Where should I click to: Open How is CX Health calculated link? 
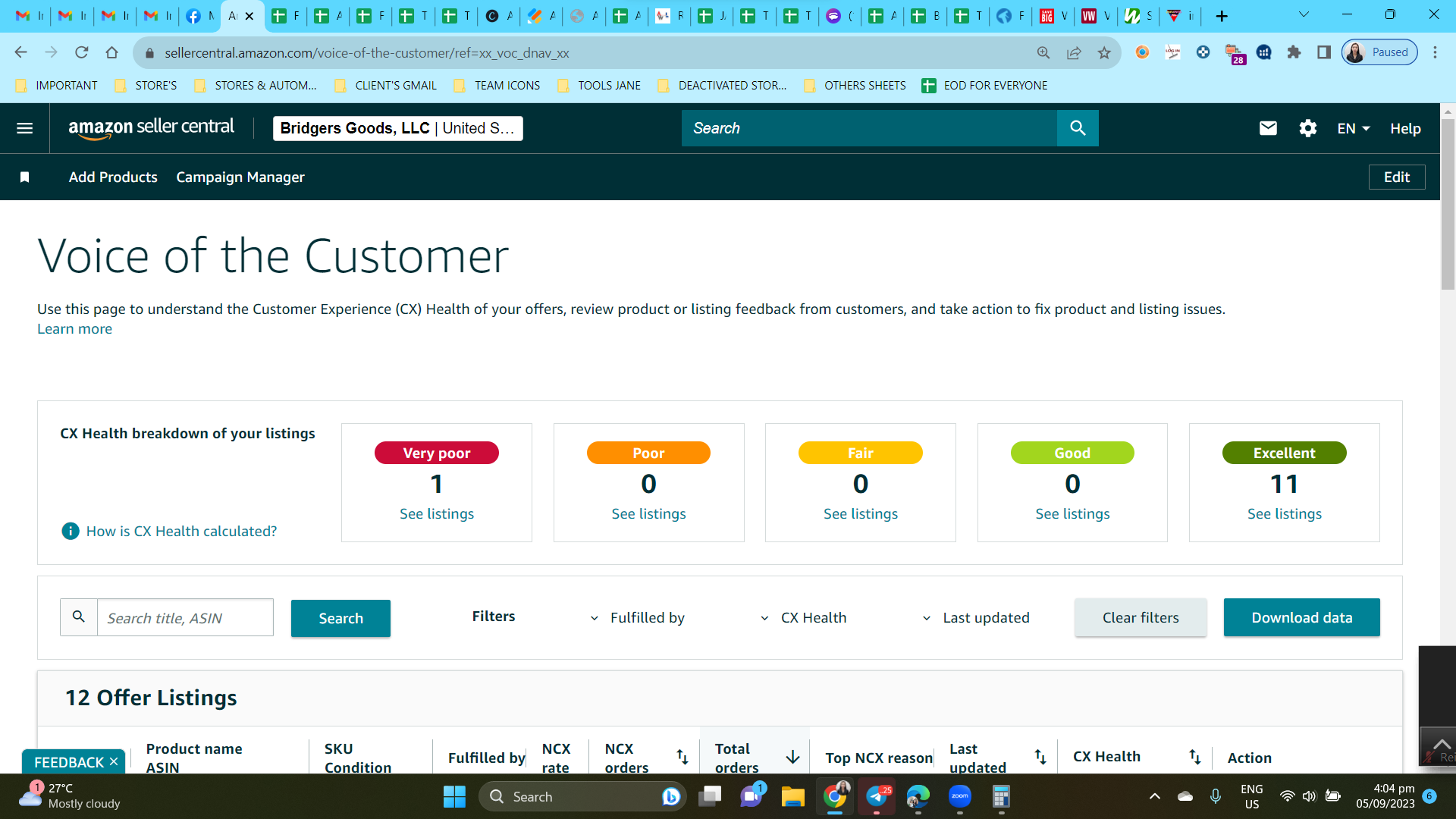coord(181,531)
